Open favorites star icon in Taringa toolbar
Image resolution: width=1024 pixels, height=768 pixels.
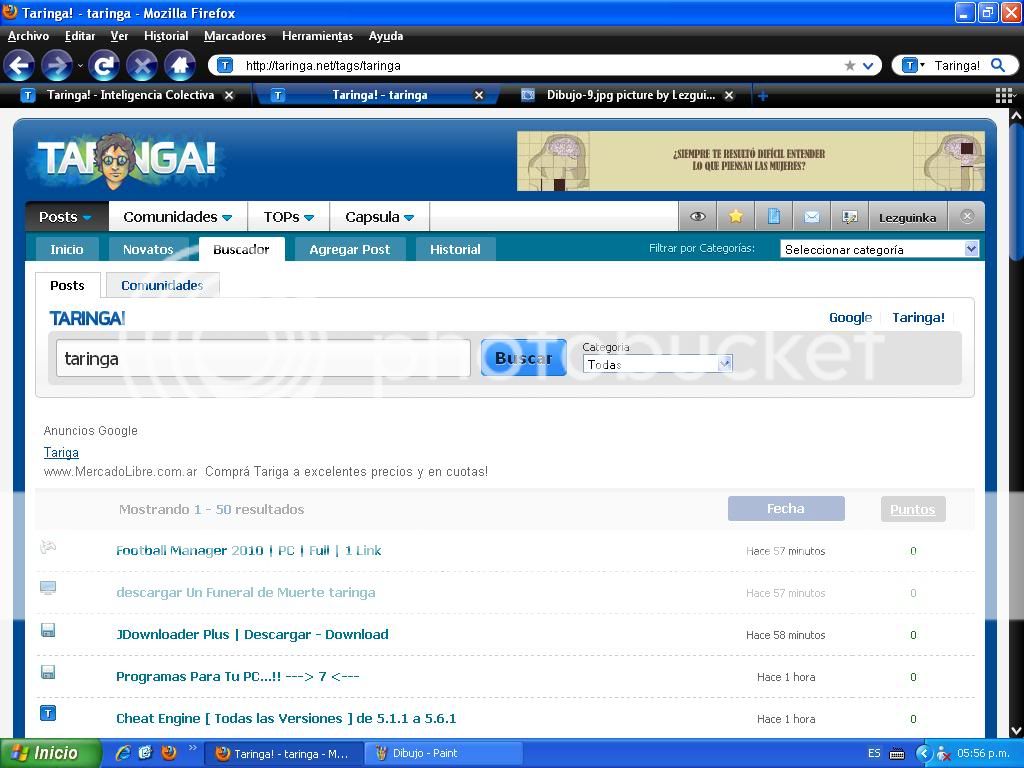(x=735, y=217)
